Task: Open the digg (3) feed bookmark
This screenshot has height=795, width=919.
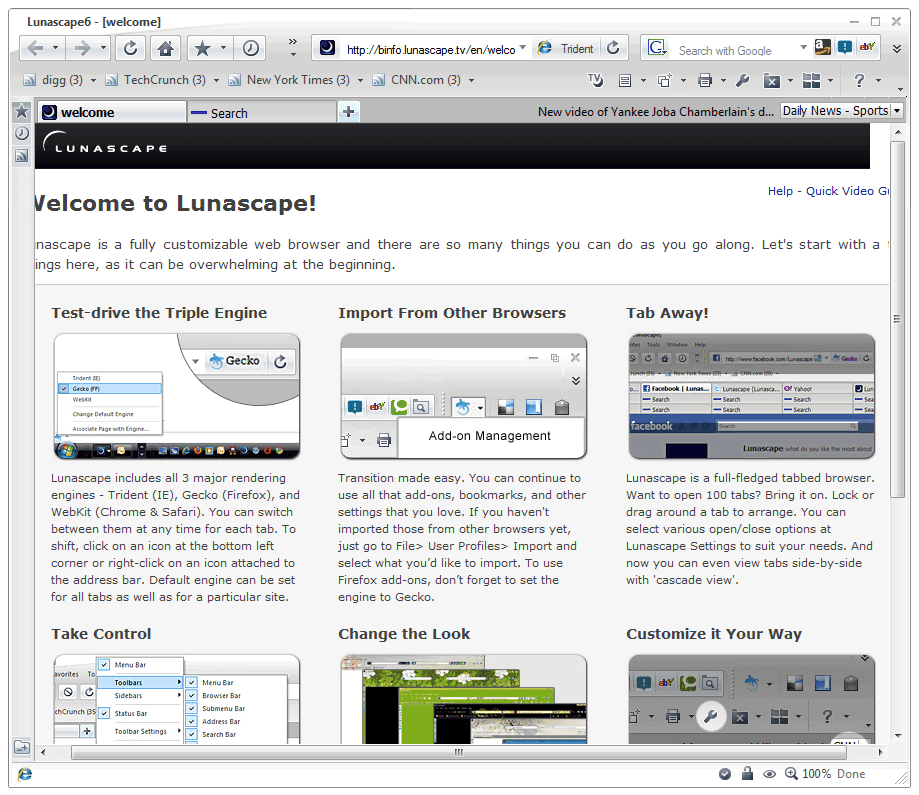Action: [x=53, y=80]
